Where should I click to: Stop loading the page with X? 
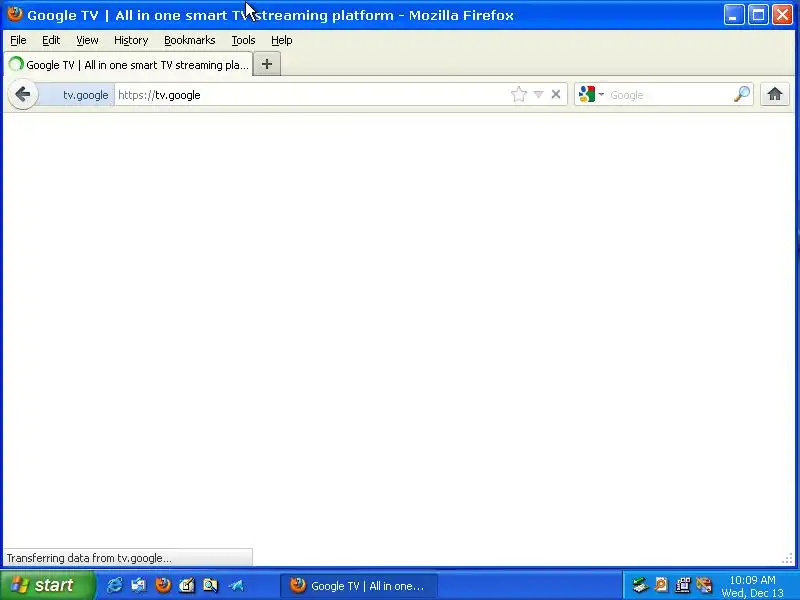click(556, 94)
